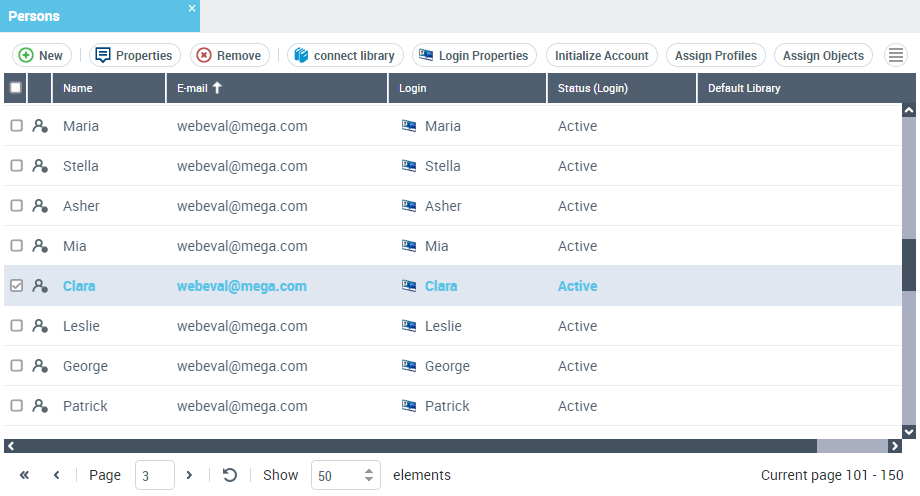Click the refresh icon in pagination bar
Image resolution: width=920 pixels, height=496 pixels.
tap(229, 475)
